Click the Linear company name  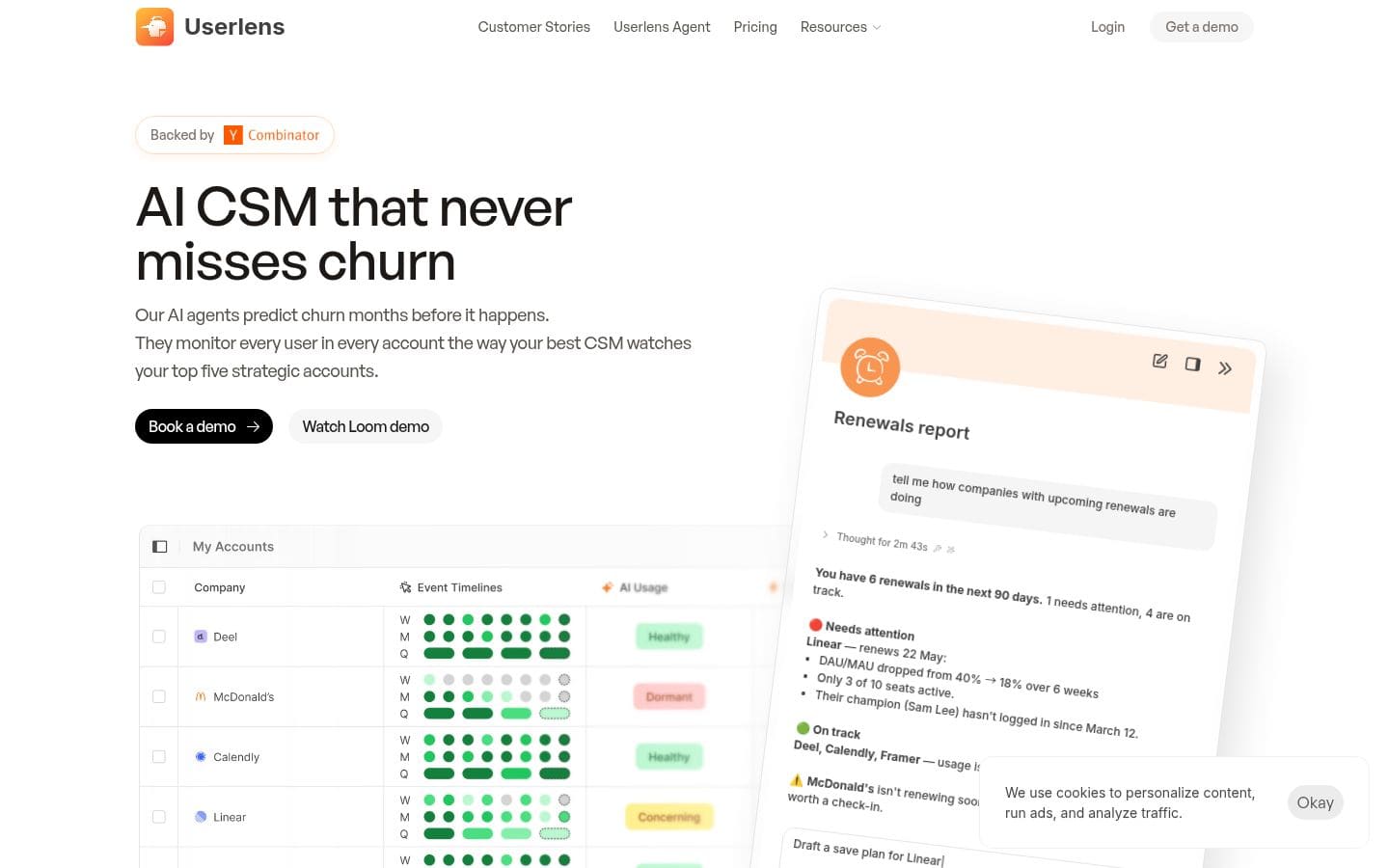pos(230,817)
